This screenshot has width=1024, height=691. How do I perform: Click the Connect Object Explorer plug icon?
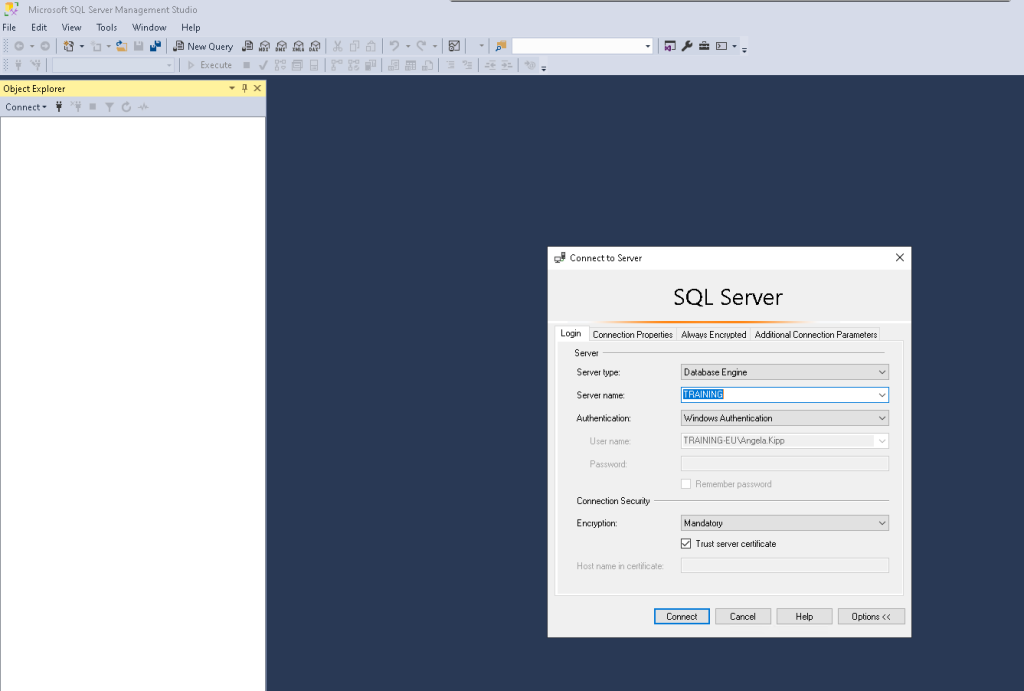[x=59, y=107]
